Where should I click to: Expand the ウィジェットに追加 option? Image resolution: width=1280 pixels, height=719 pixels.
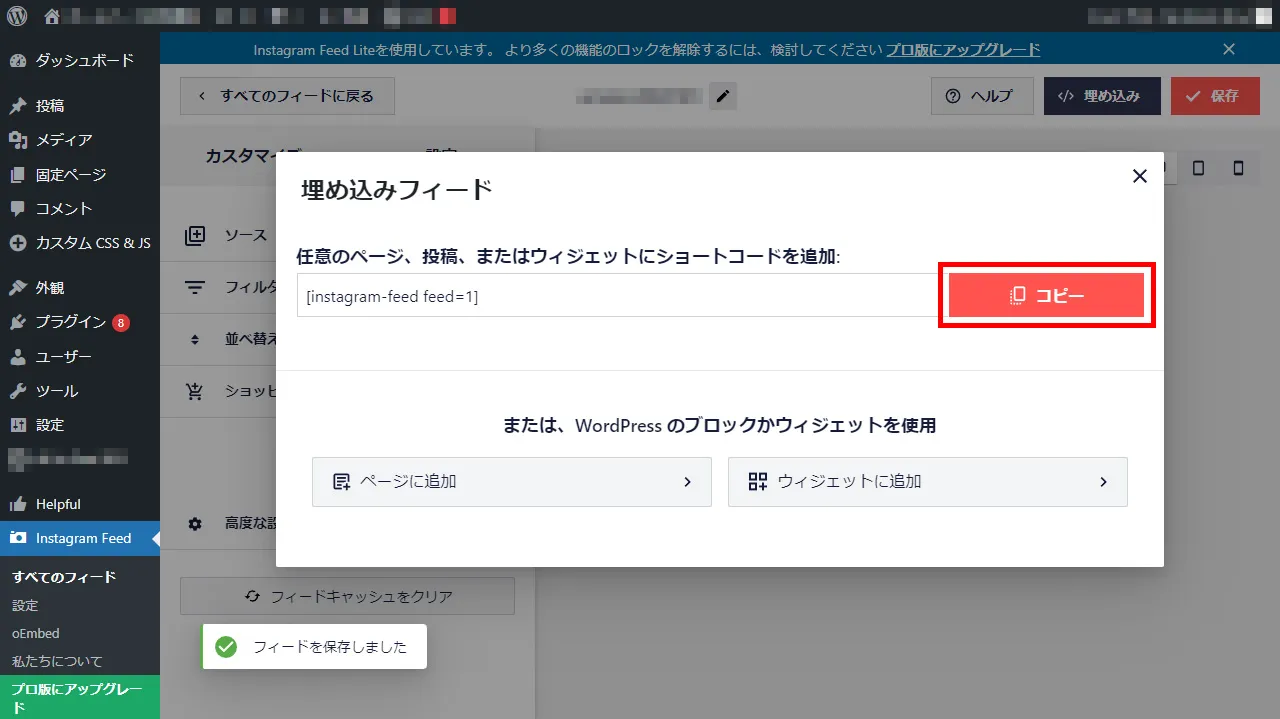pyautogui.click(x=927, y=482)
